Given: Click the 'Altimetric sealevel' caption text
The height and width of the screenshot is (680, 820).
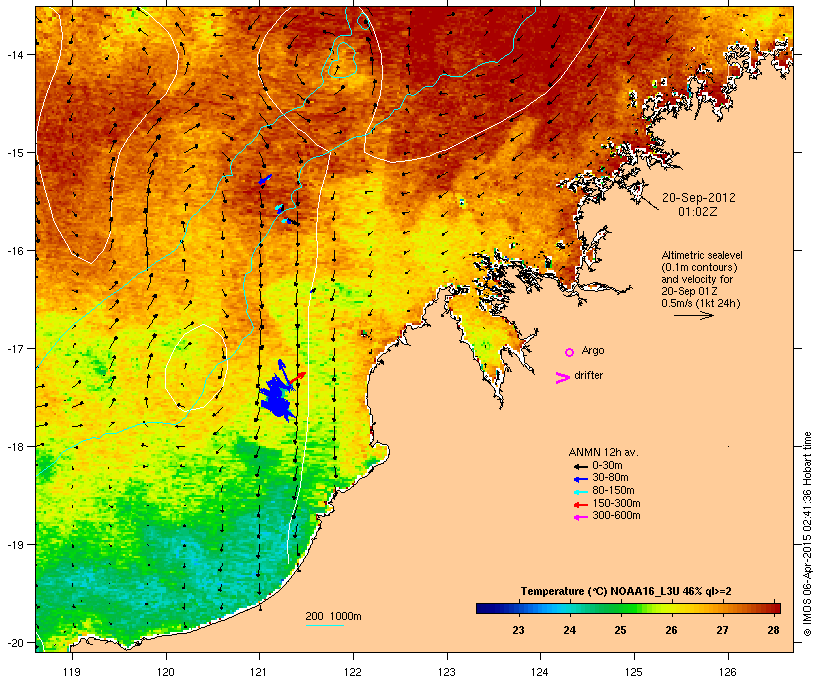Looking at the screenshot, I should coord(702,255).
